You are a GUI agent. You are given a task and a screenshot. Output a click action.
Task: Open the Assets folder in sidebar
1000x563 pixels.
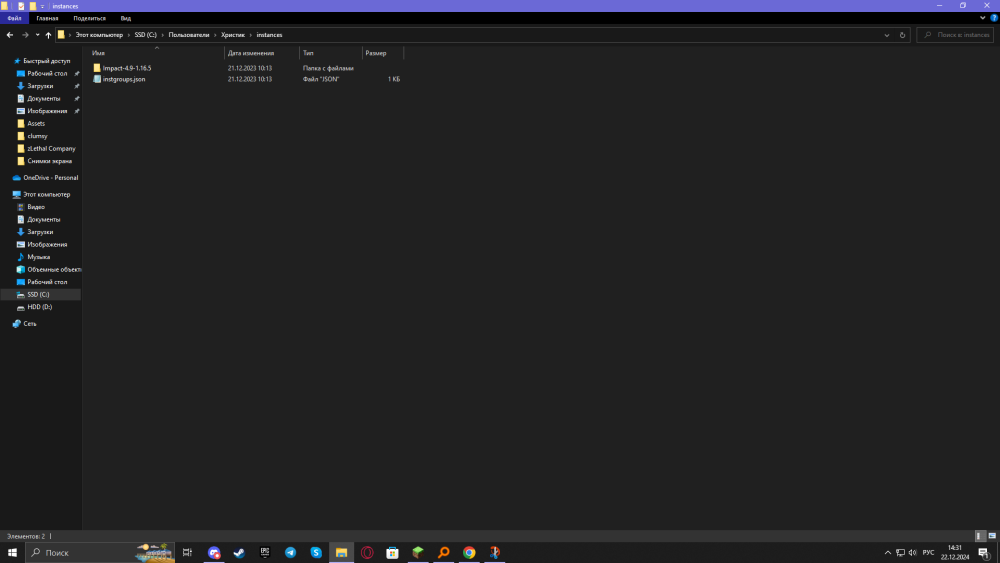click(x=36, y=124)
